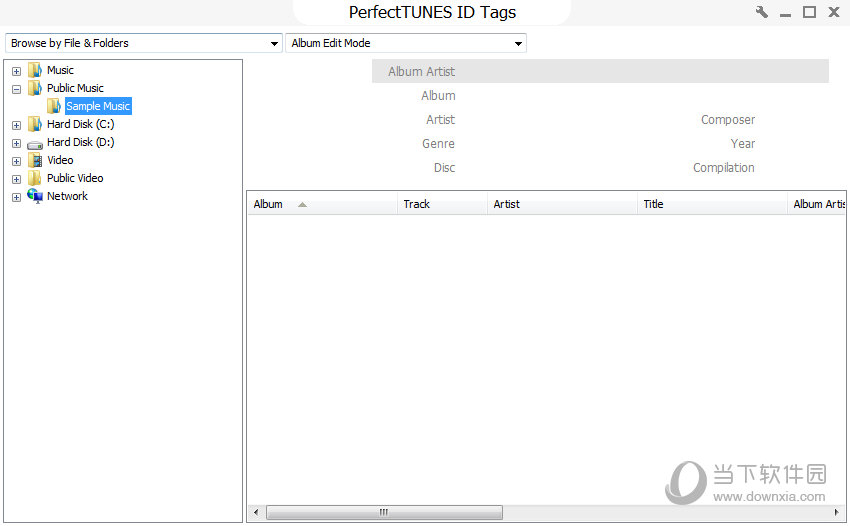Click the scrollbar left arrow
The height and width of the screenshot is (526, 850).
[x=256, y=512]
